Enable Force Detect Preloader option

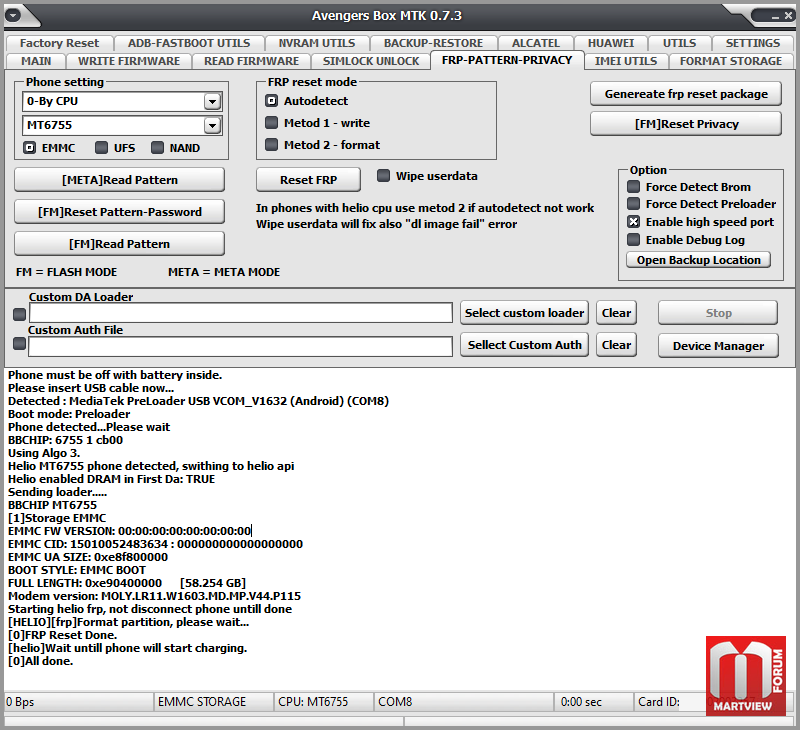[x=633, y=204]
